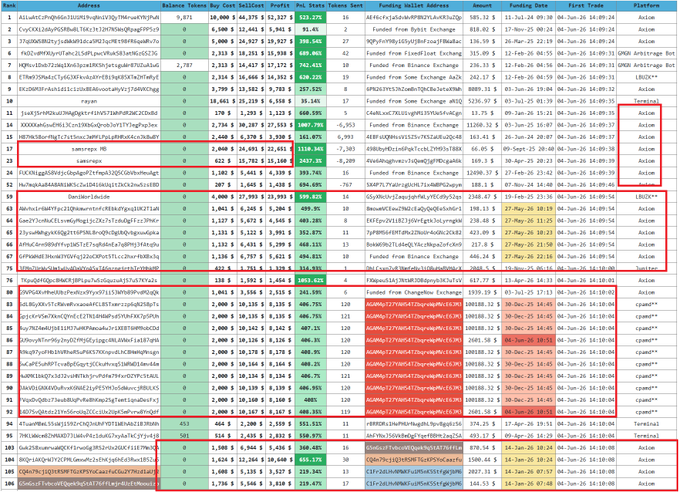Image resolution: width=680 pixels, height=492 pixels.
Task: Select the PnL Stats column header
Action: pos(311,6)
